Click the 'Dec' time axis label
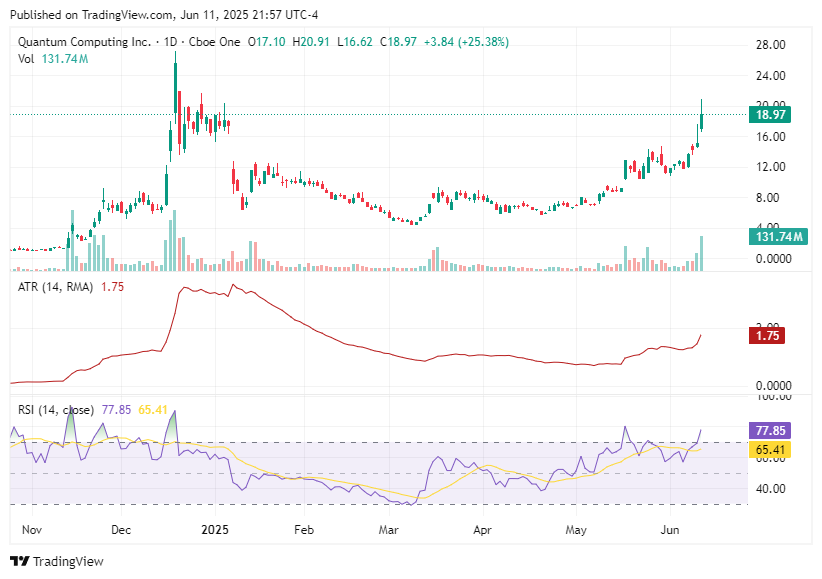Screen dimensions: 822x579 (121, 530)
